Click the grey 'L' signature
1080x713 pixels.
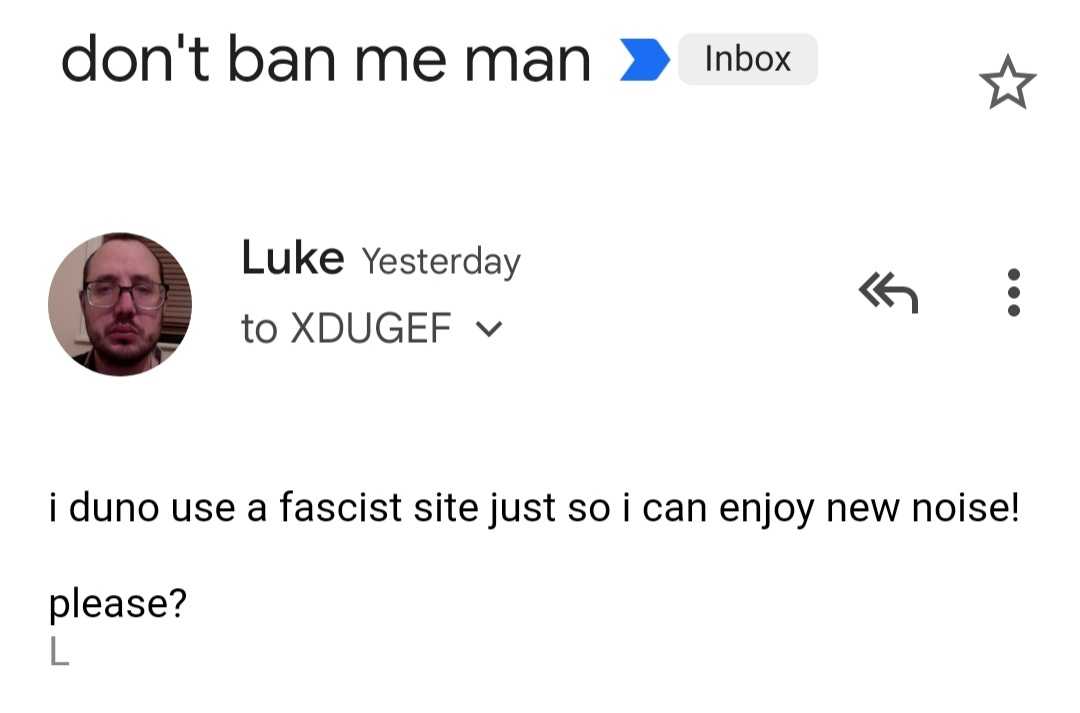coord(59,653)
